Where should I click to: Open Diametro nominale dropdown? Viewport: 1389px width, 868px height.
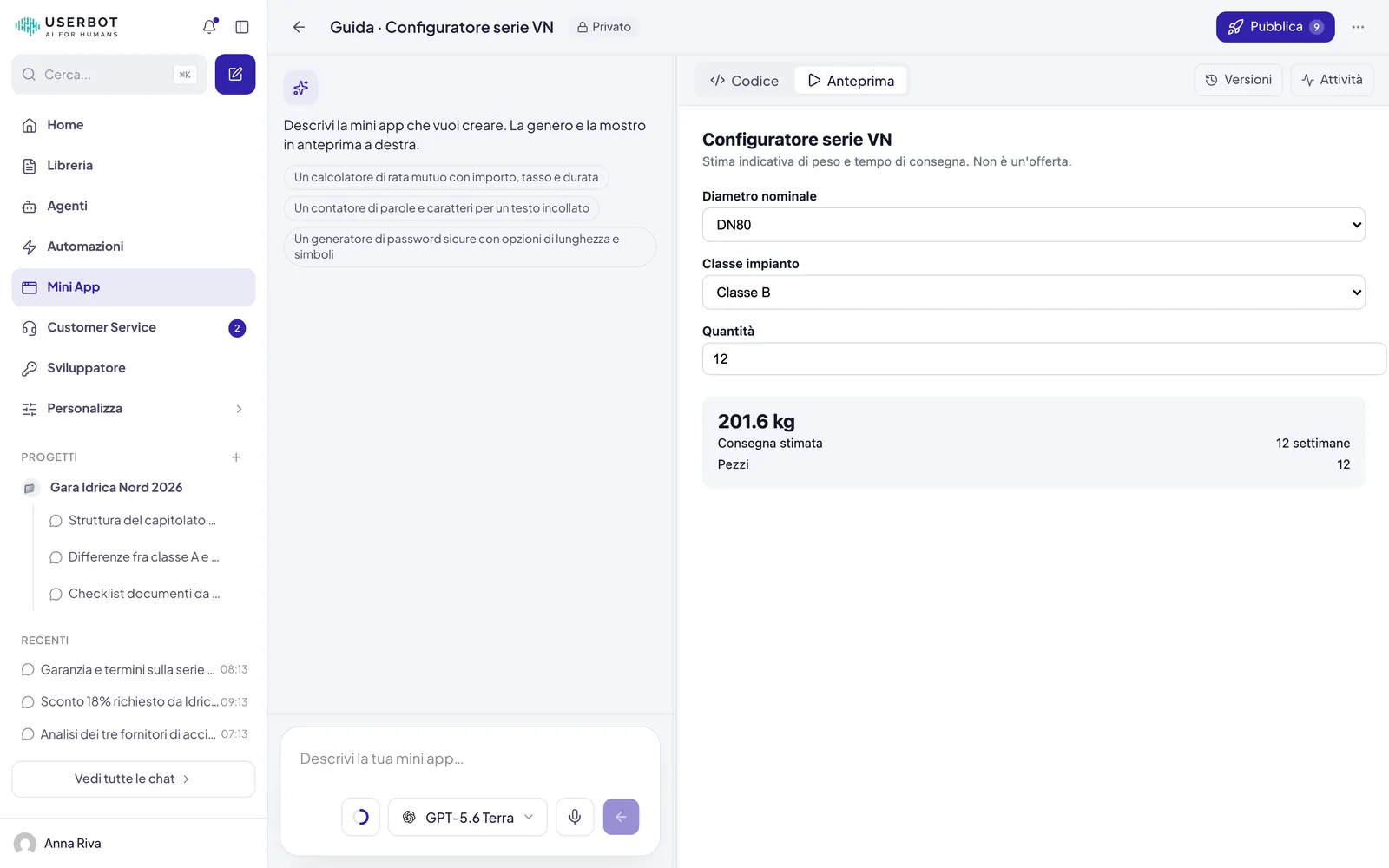click(x=1033, y=225)
